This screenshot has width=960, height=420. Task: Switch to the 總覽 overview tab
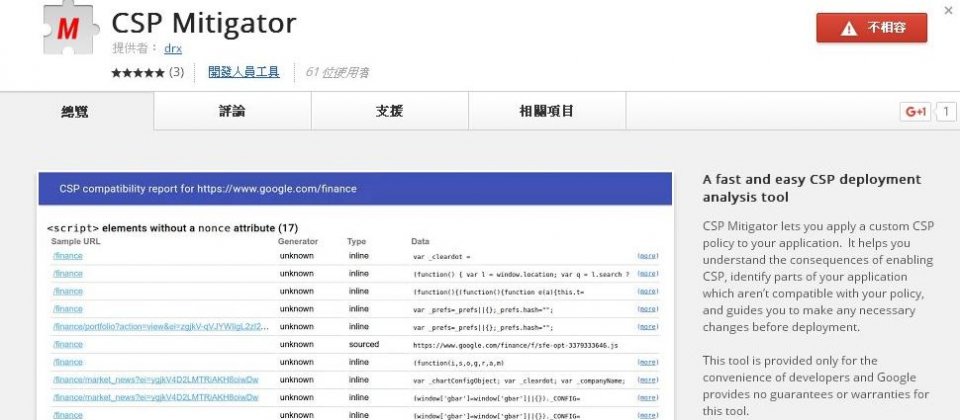(x=76, y=111)
